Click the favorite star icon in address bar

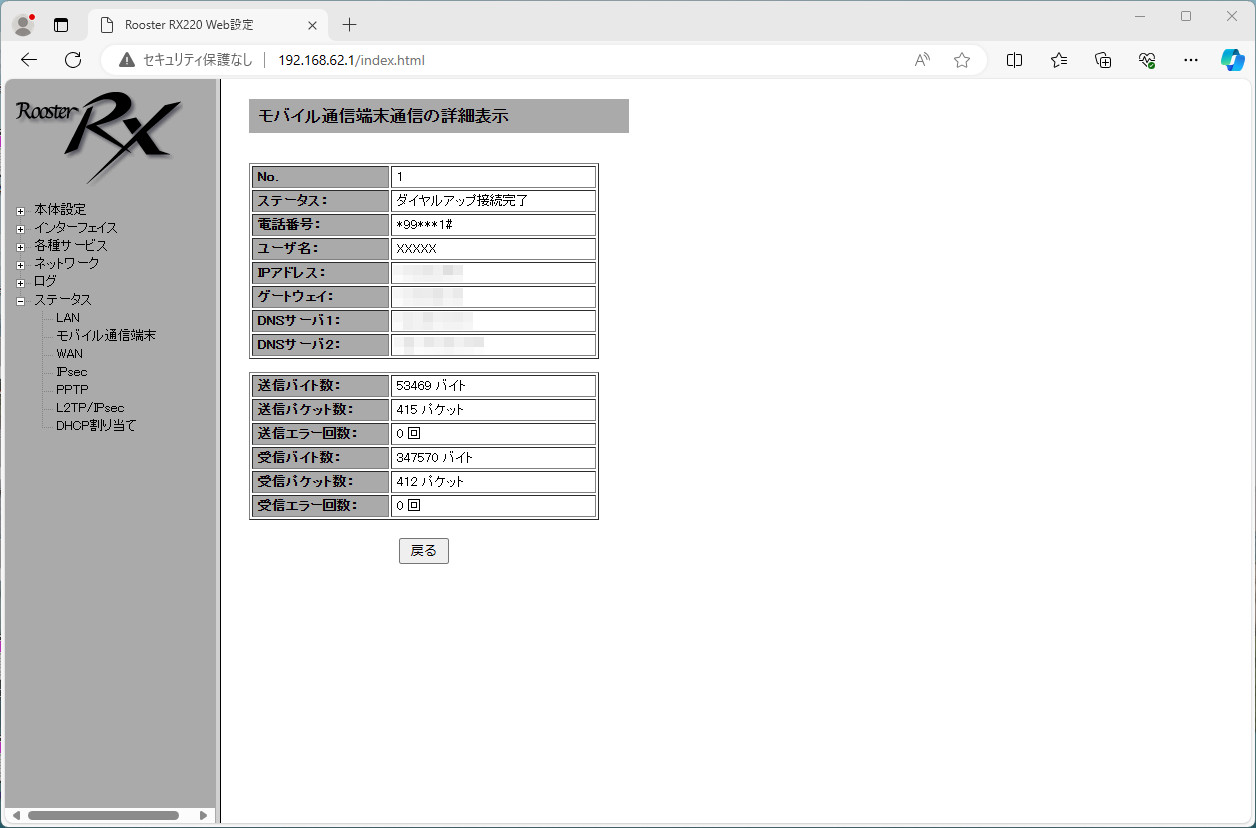click(x=962, y=60)
